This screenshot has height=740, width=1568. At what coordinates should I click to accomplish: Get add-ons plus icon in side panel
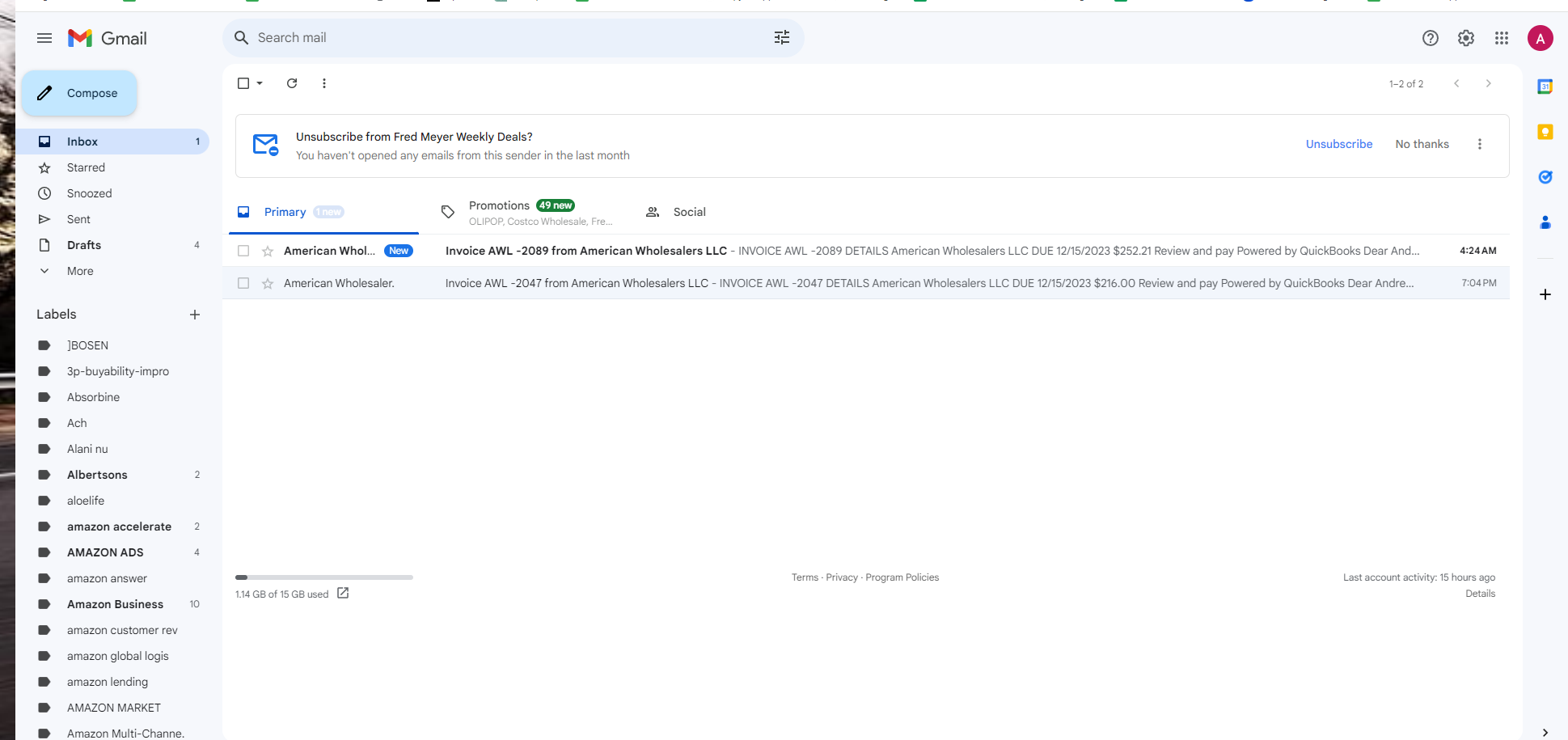(1545, 294)
